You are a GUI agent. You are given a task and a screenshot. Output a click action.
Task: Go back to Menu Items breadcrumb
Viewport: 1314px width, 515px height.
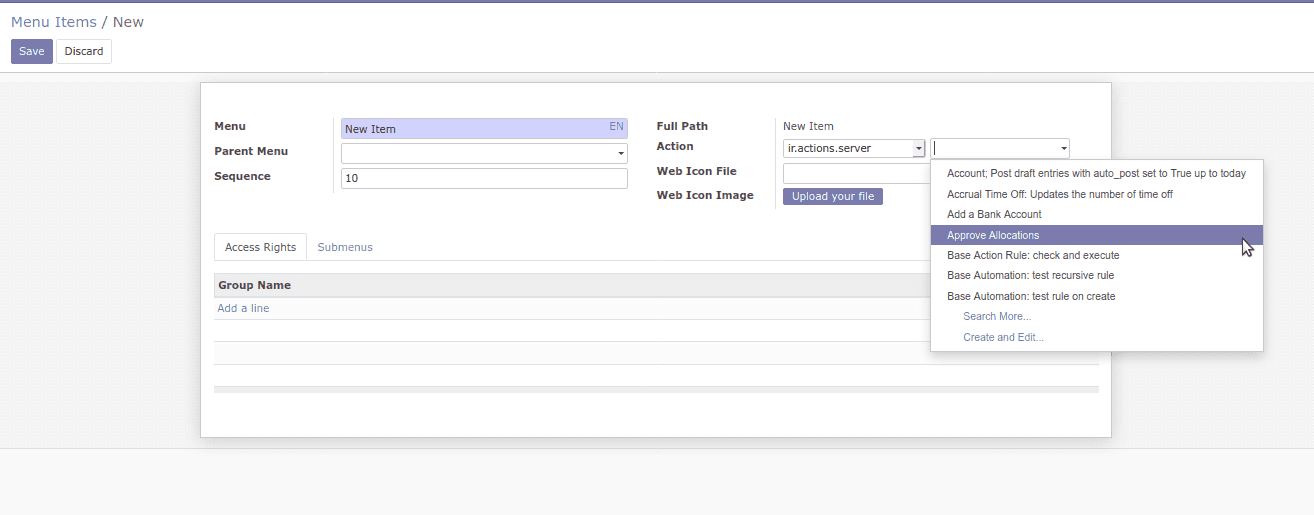(54, 22)
